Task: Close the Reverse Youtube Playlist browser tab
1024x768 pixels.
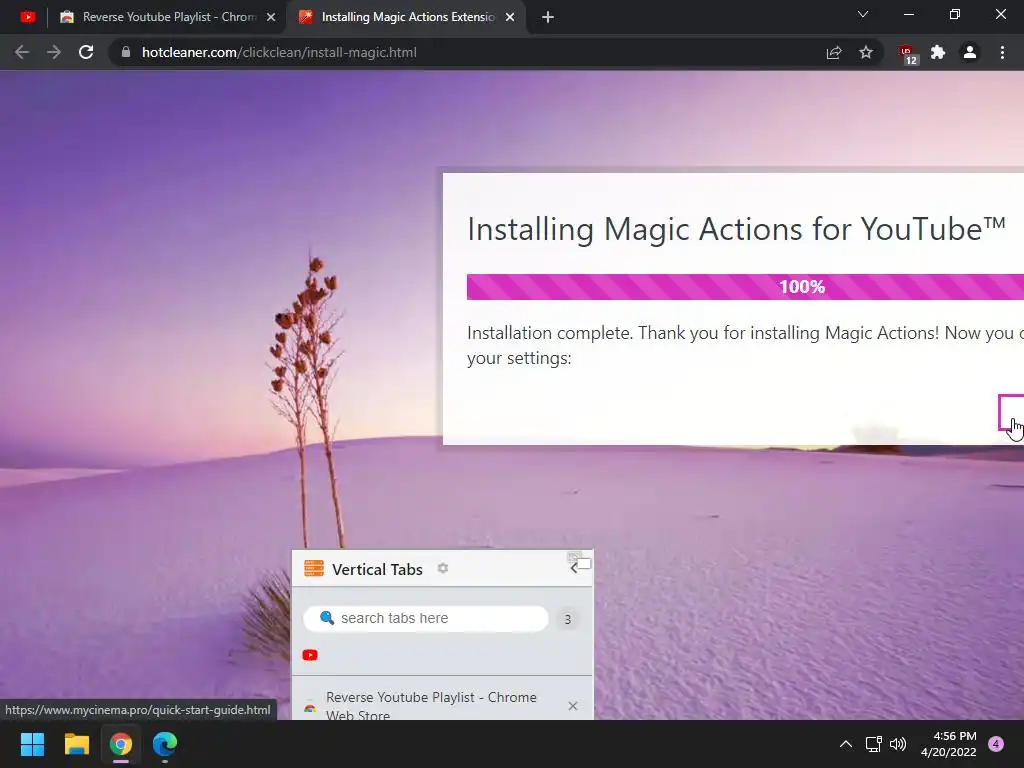Action: tap(271, 17)
